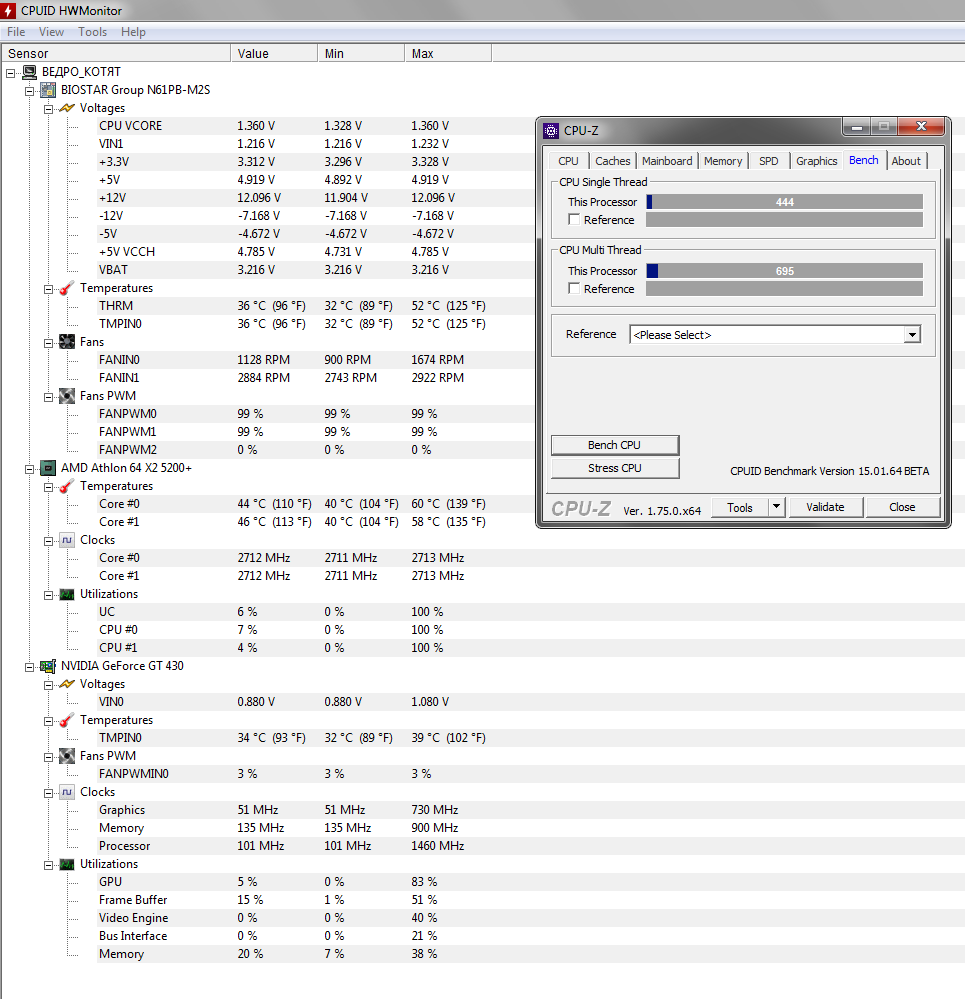Click the GPU Utilizations graph icon

[x=66, y=864]
